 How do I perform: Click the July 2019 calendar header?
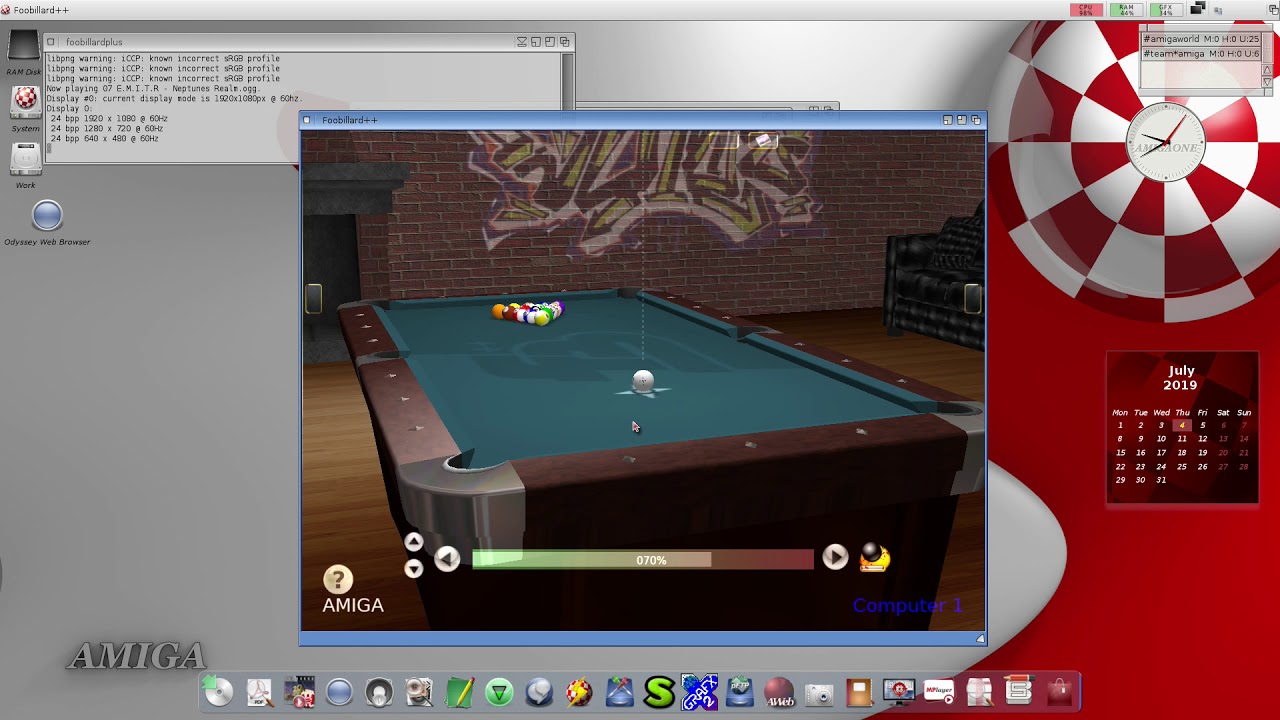1181,377
